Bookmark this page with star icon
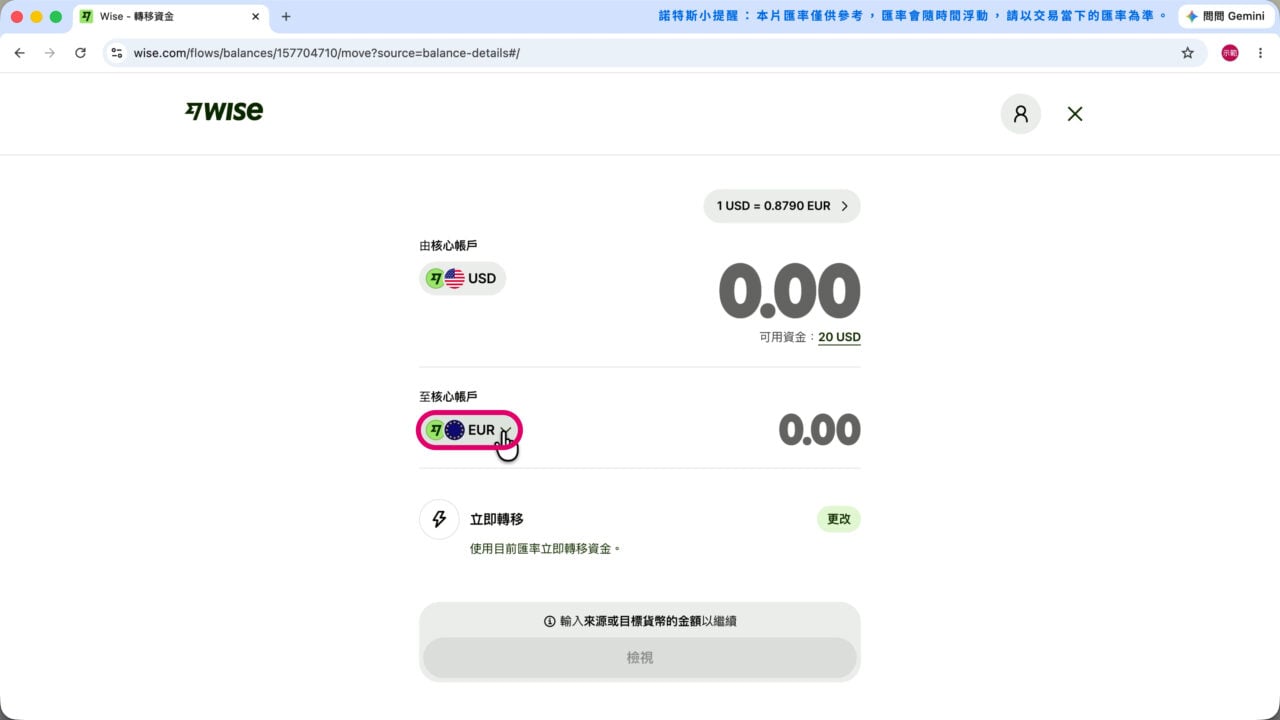The image size is (1280, 720). pyautogui.click(x=1188, y=53)
